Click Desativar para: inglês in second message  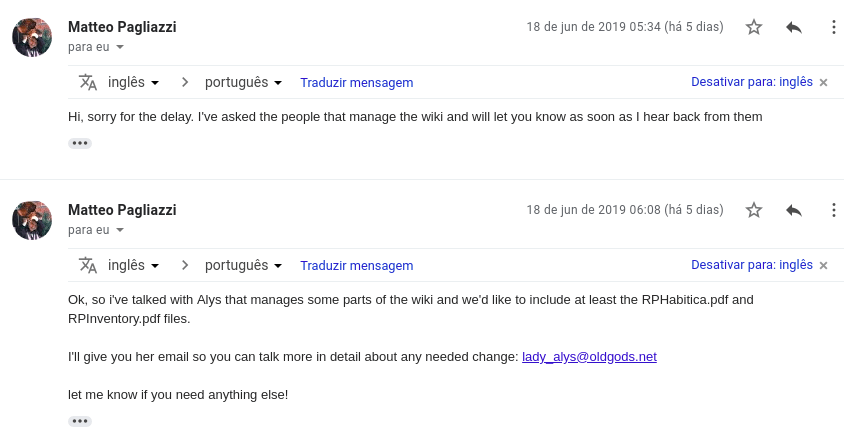coord(752,265)
